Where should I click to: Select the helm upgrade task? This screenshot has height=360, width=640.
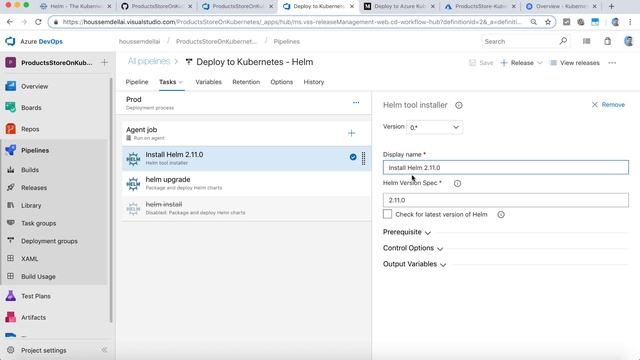point(247,183)
